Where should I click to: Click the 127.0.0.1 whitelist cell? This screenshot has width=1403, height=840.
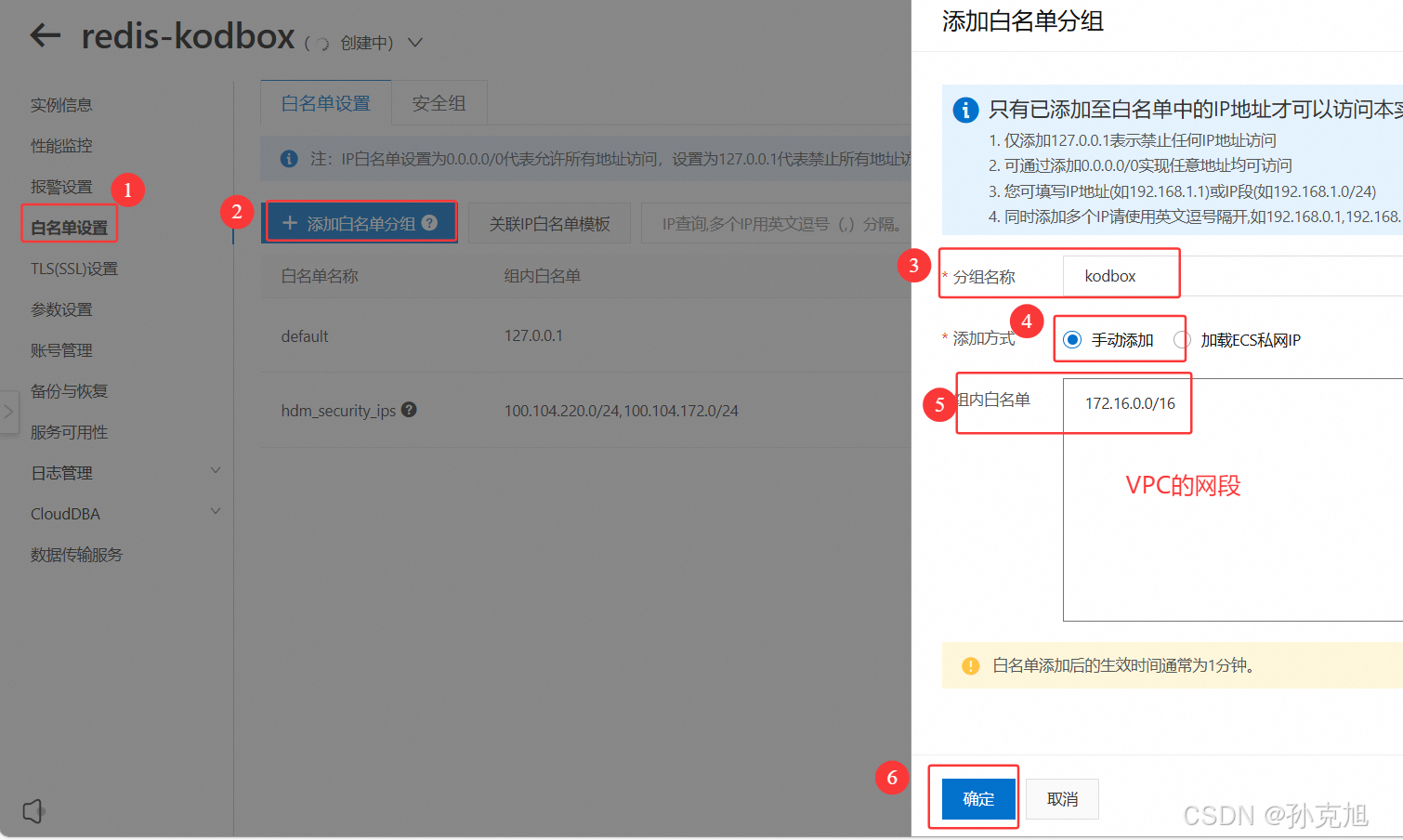533,335
